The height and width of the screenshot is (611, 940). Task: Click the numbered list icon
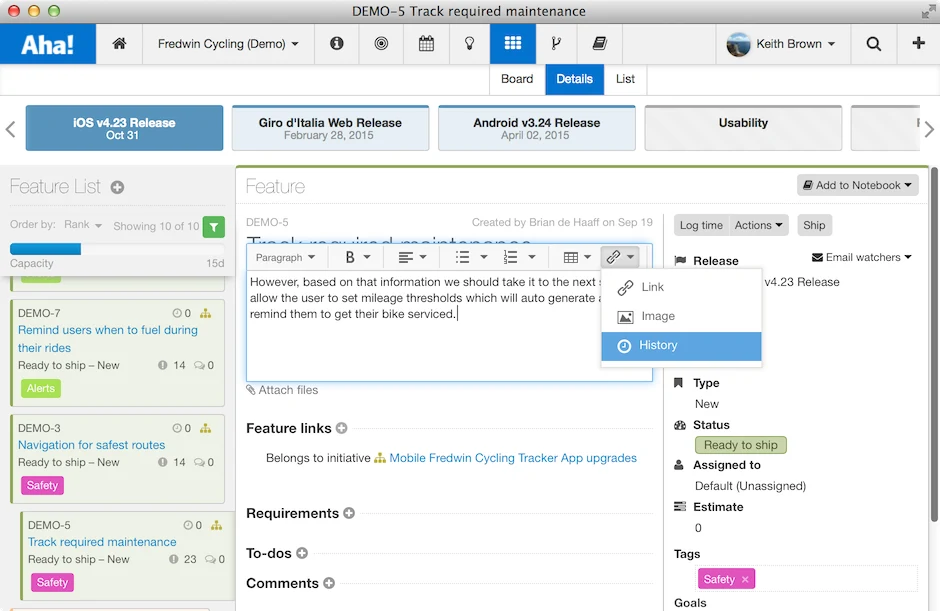510,257
